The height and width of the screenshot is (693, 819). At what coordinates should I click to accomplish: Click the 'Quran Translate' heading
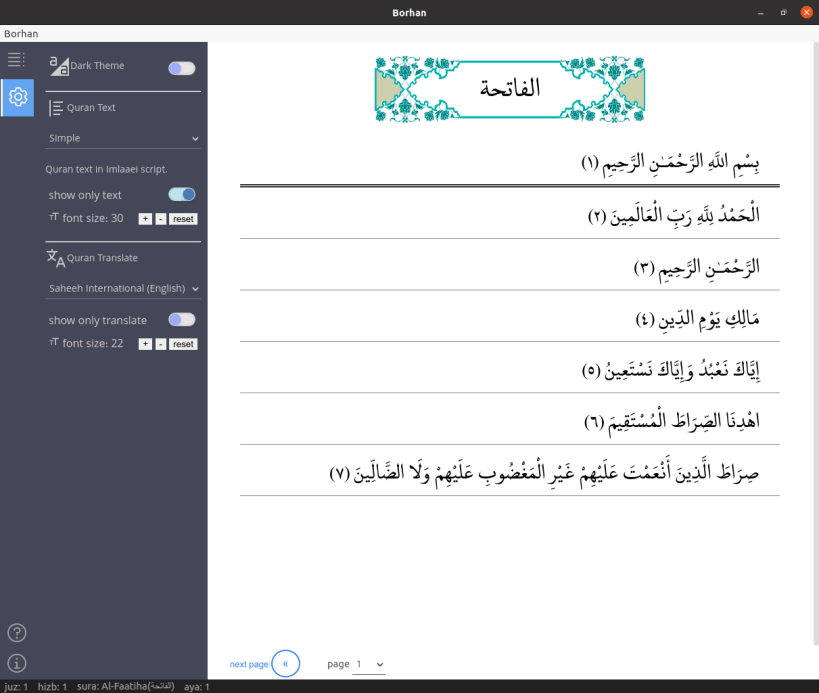click(102, 258)
